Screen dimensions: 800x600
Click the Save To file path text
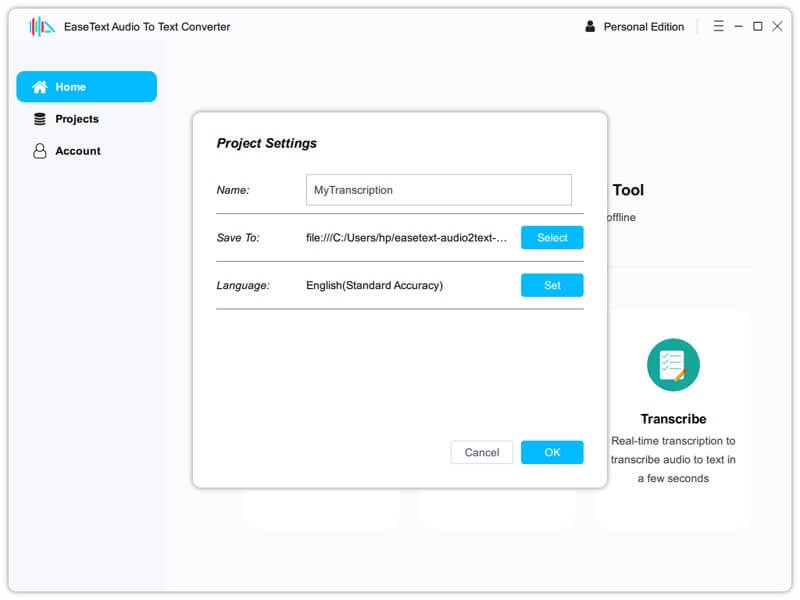(407, 238)
